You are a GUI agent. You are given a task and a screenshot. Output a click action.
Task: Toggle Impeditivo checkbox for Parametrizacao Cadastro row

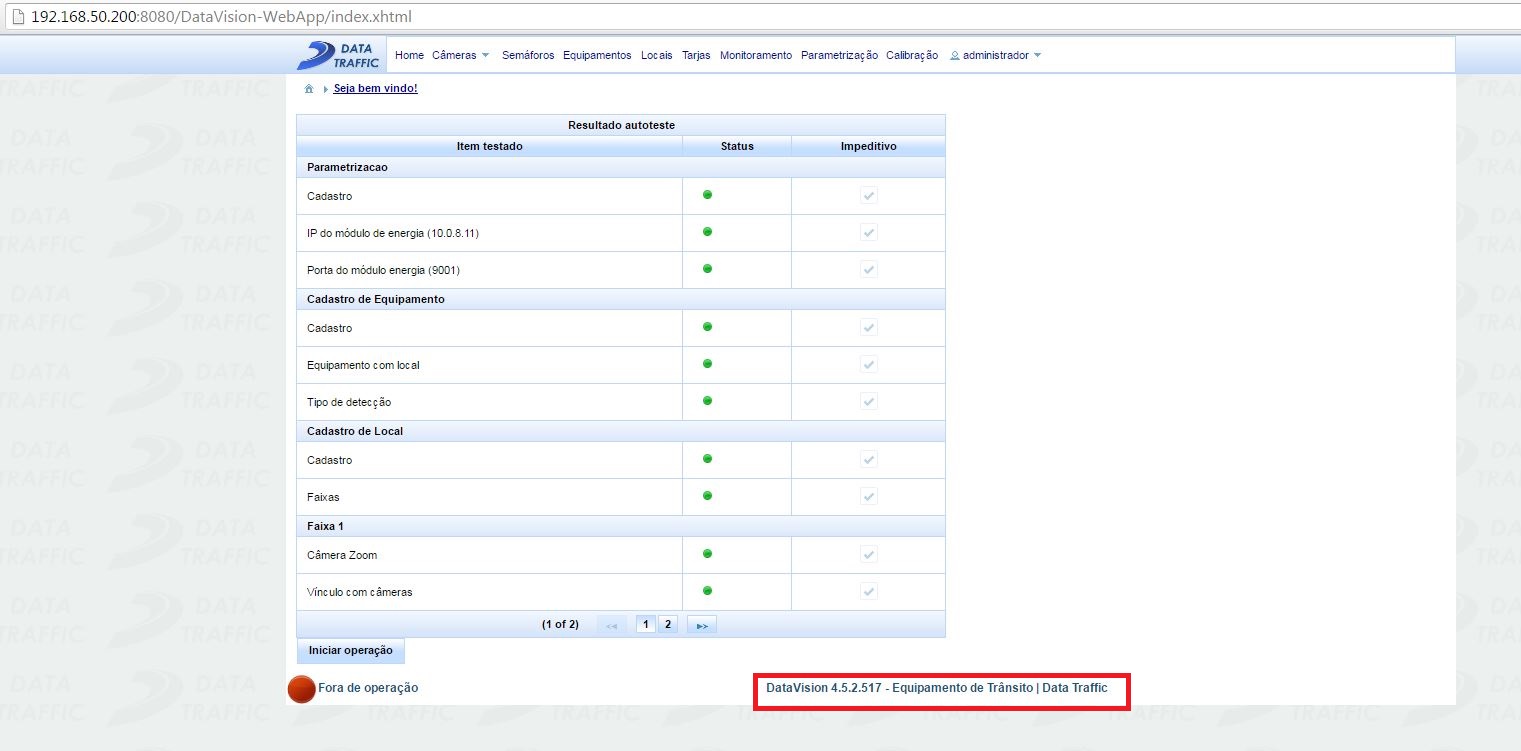coord(869,195)
